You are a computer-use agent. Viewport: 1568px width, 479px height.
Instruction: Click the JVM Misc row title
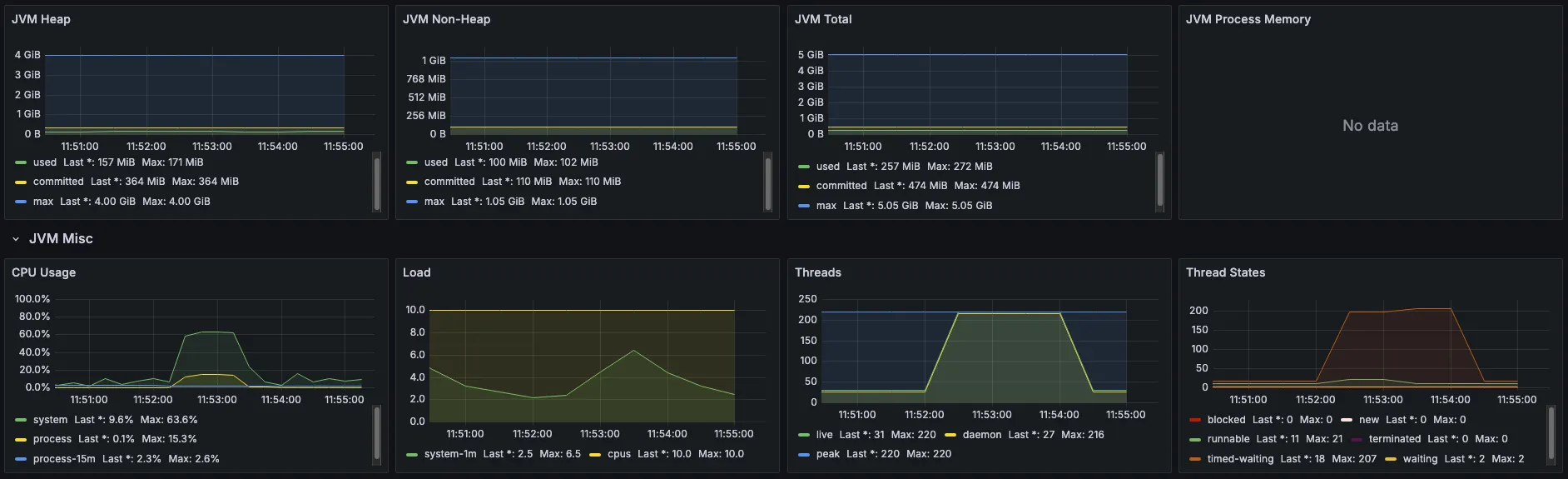point(61,239)
